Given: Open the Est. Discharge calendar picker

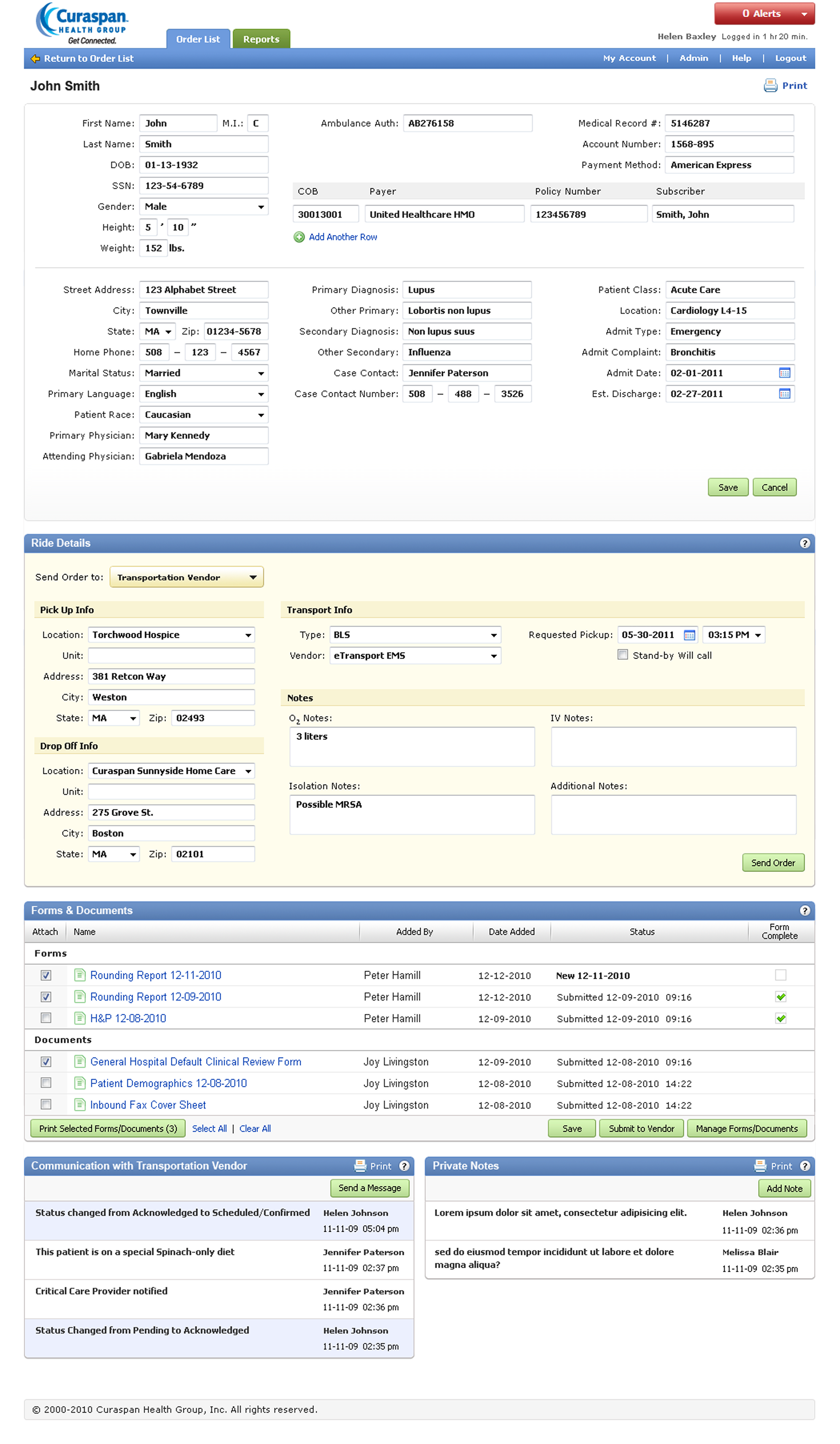Looking at the screenshot, I should point(784,394).
